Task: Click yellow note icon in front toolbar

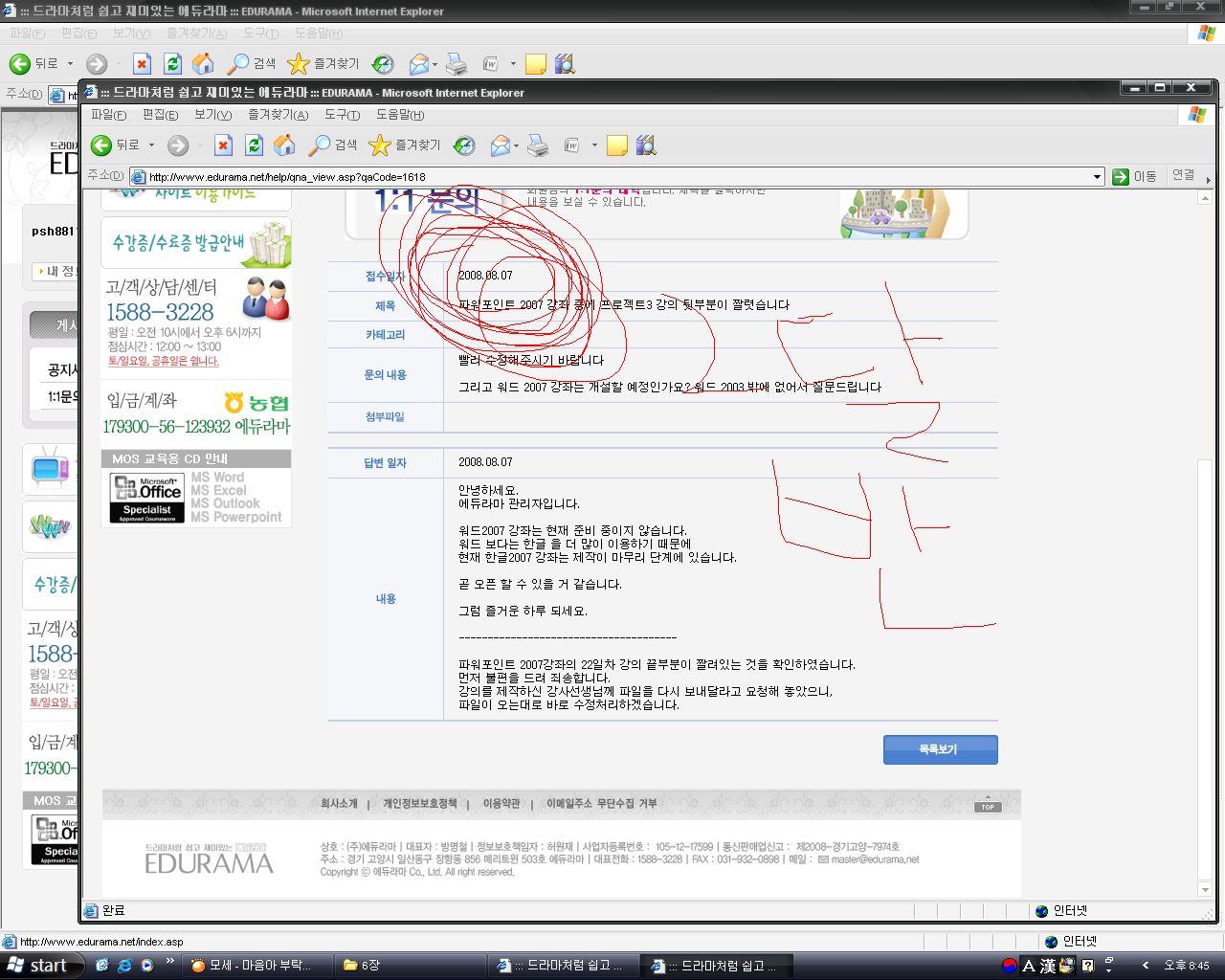Action: coord(617,145)
